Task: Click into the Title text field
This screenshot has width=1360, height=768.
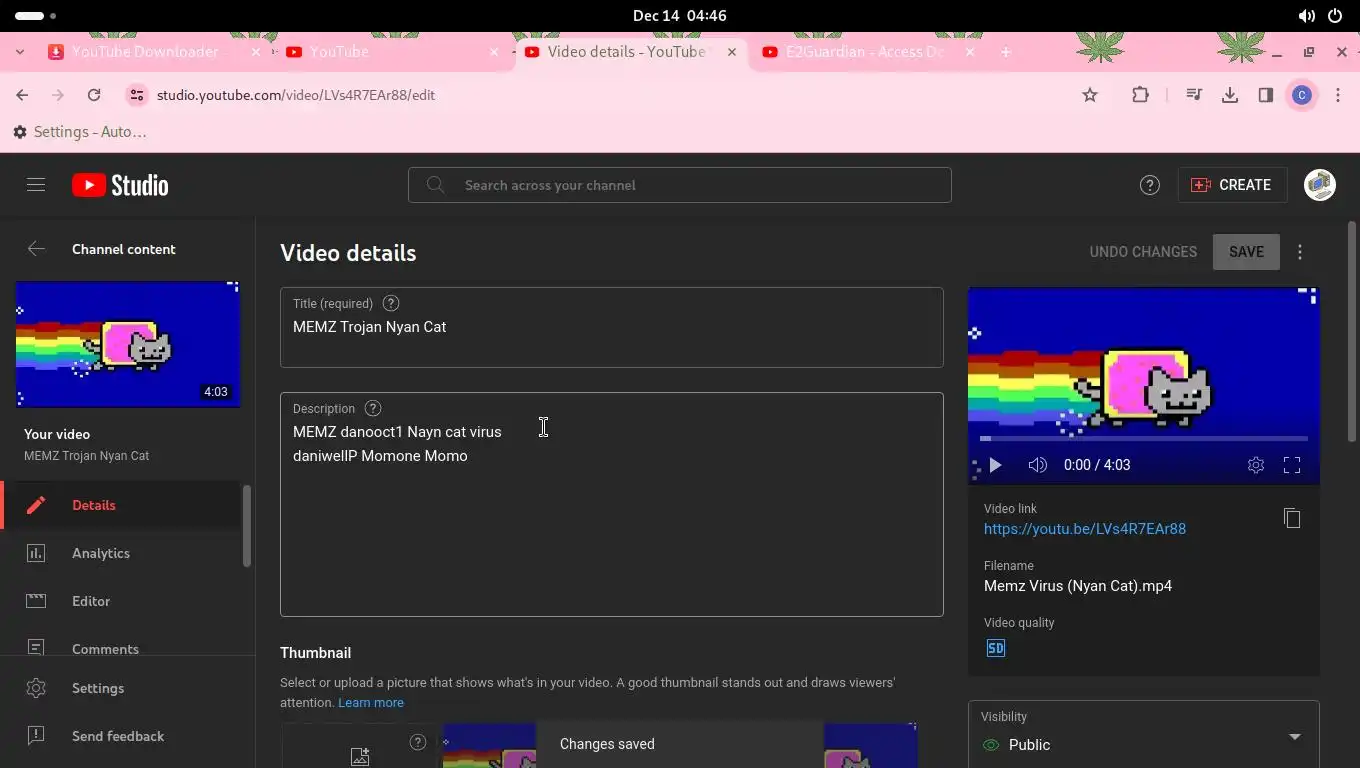Action: coord(612,327)
